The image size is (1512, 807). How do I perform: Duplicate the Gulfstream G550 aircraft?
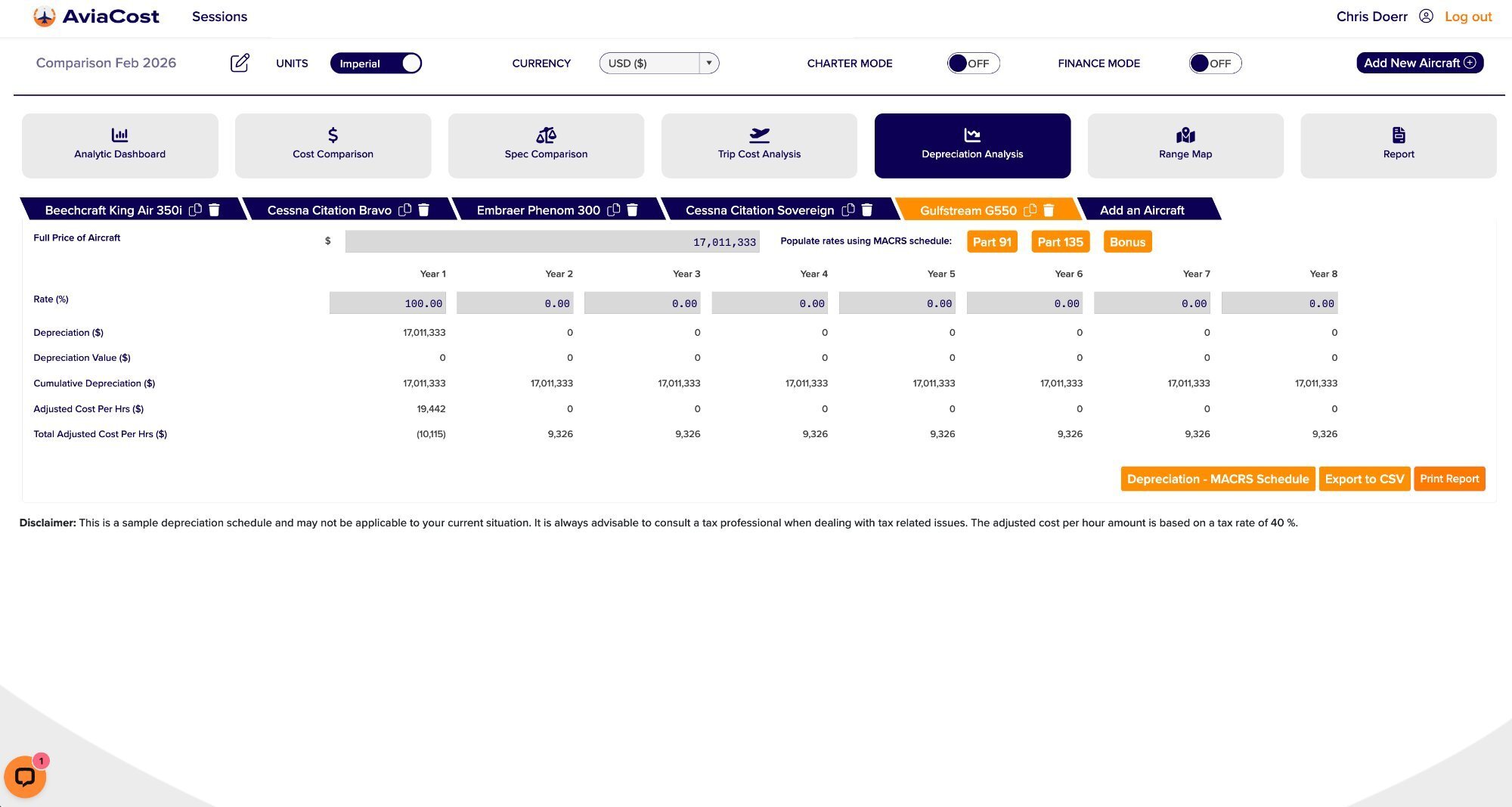point(1029,210)
